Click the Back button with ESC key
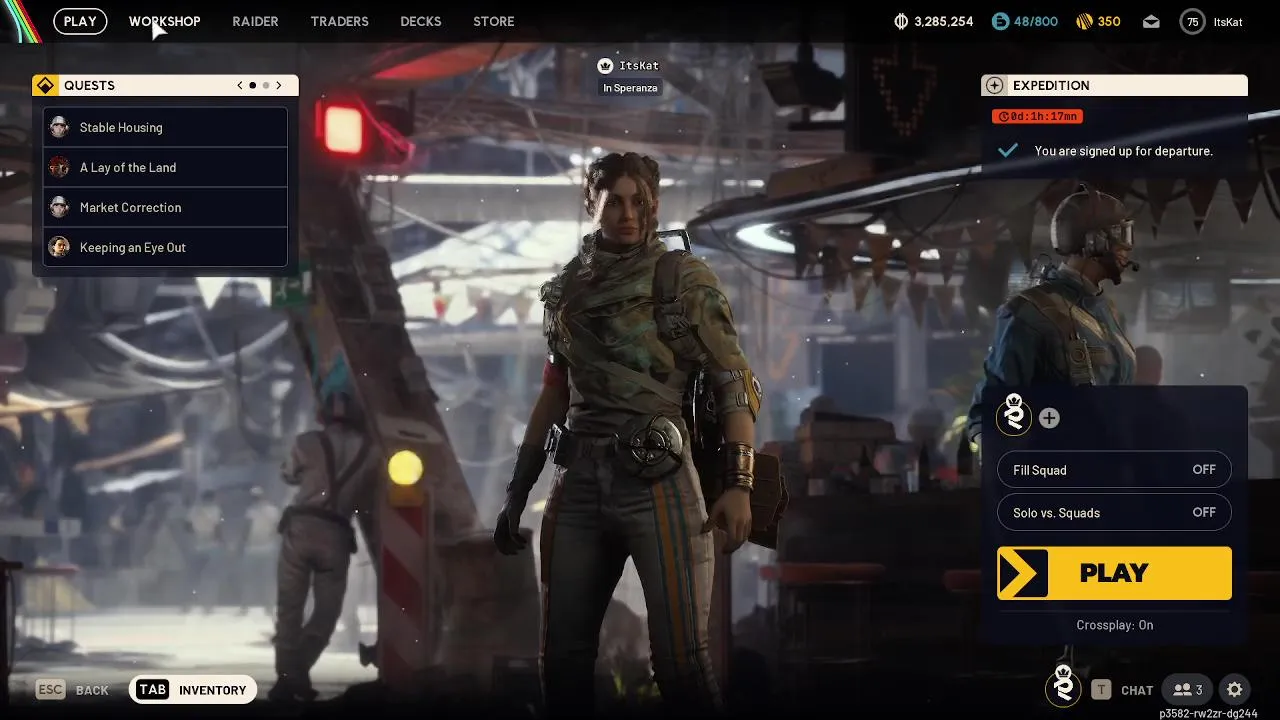This screenshot has height=720, width=1280. pos(72,690)
